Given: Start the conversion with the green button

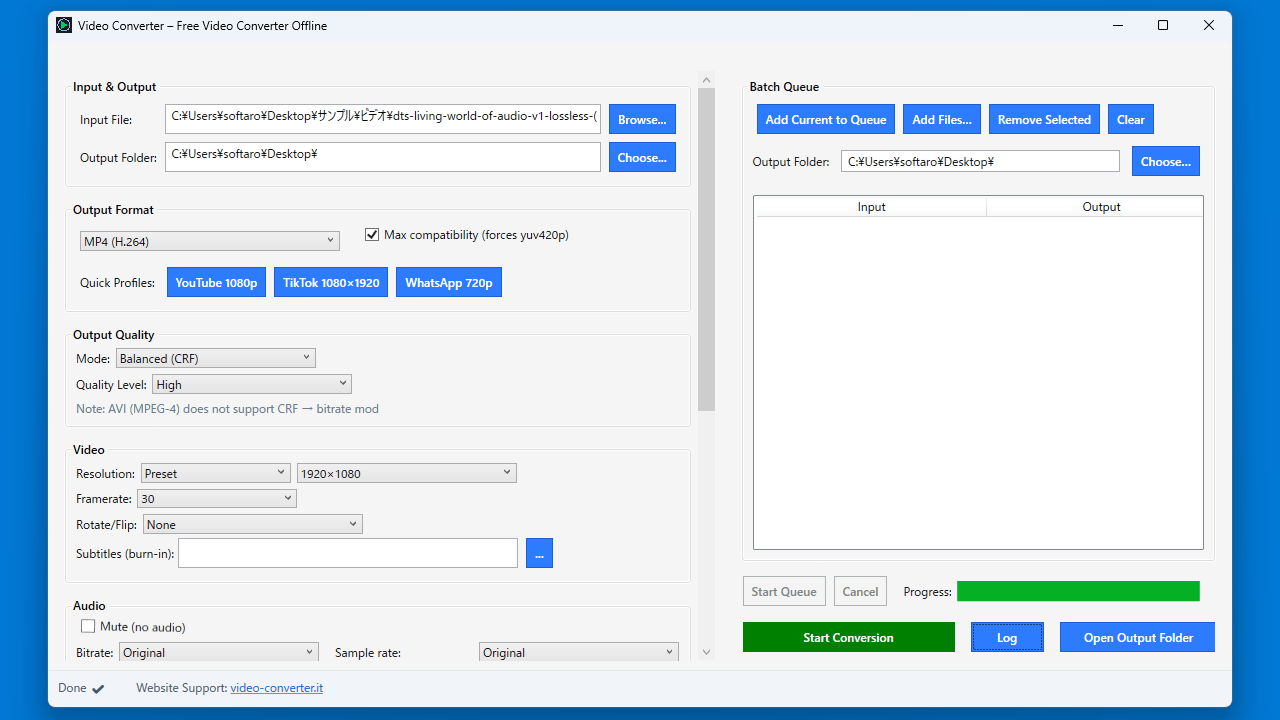Looking at the screenshot, I should click(x=848, y=637).
